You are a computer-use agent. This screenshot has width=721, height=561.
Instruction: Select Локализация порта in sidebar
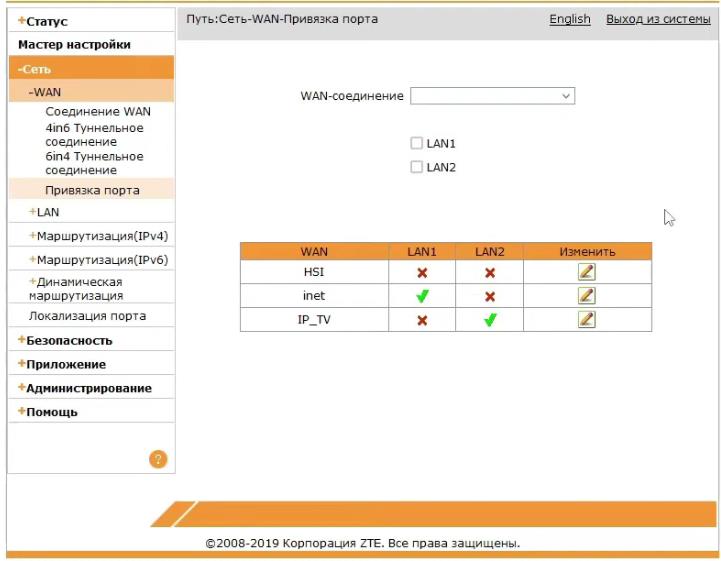[87, 316]
